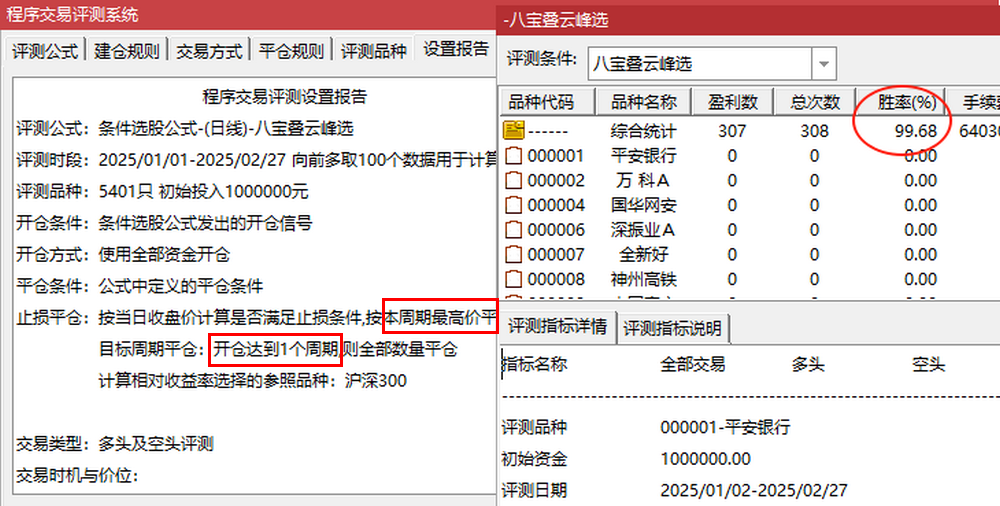The width and height of the screenshot is (1000, 506).
Task: Click stock code 000006
Action: [x=556, y=230]
